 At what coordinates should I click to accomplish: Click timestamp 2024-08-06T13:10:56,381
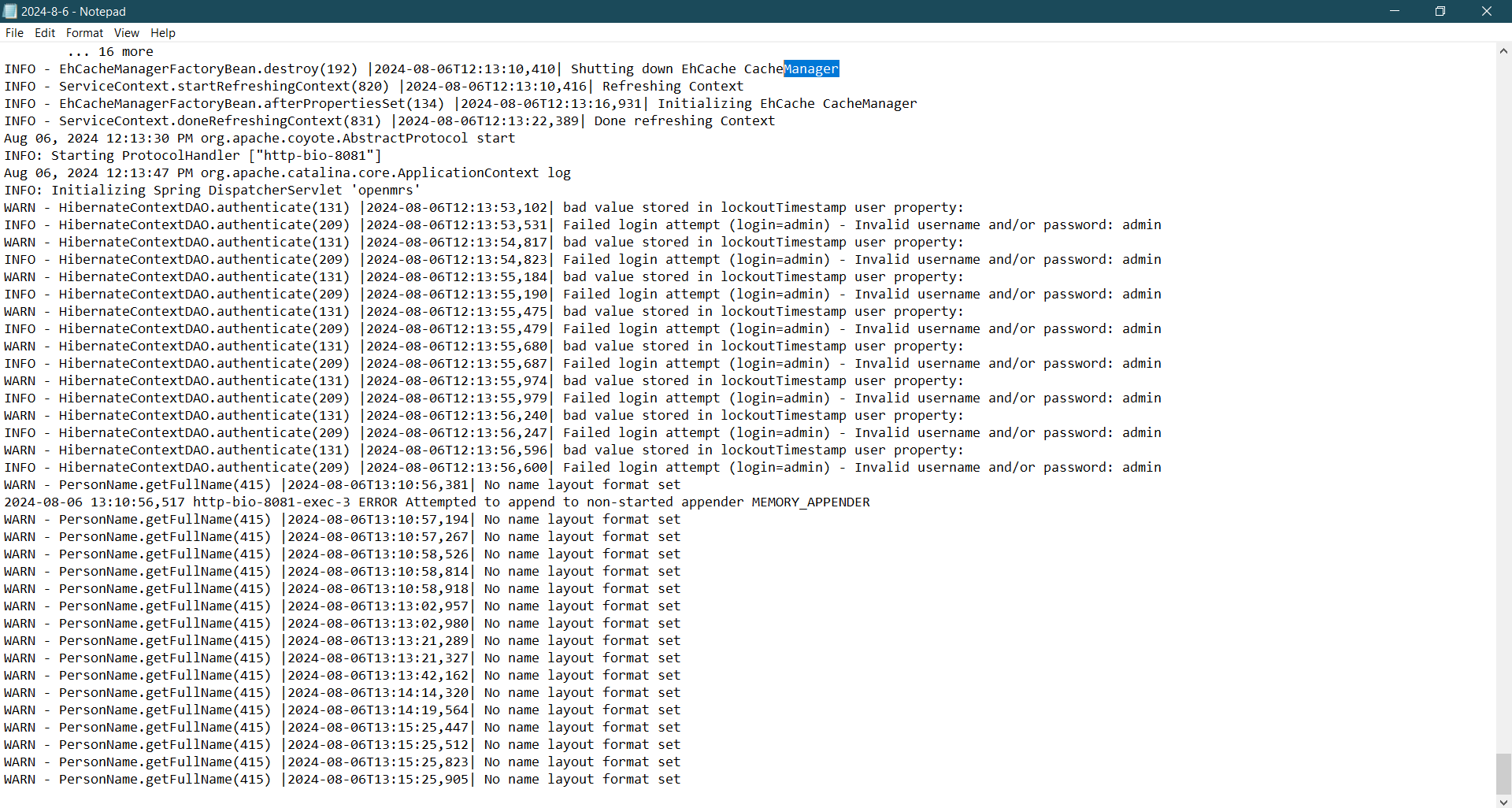click(x=378, y=485)
